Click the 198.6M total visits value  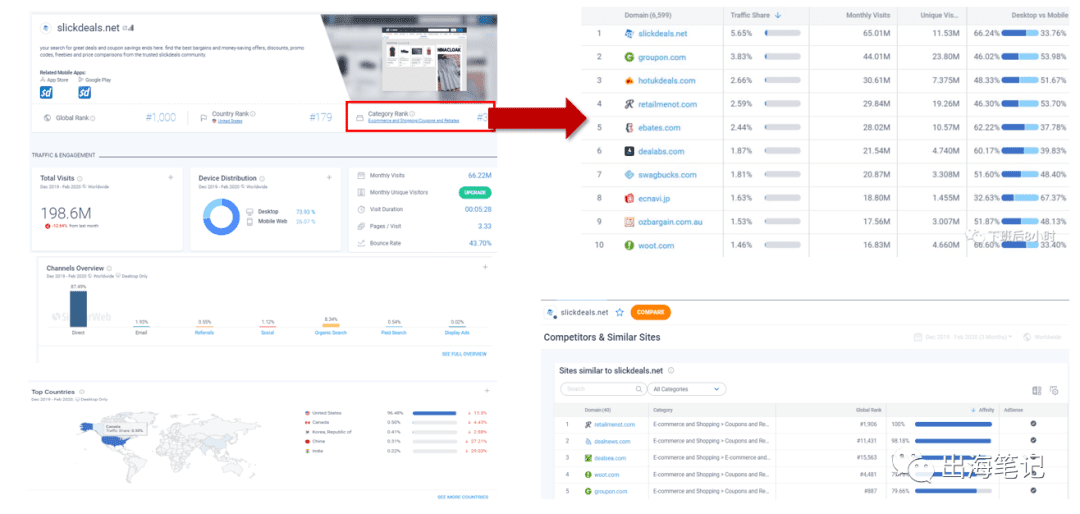click(x=66, y=213)
